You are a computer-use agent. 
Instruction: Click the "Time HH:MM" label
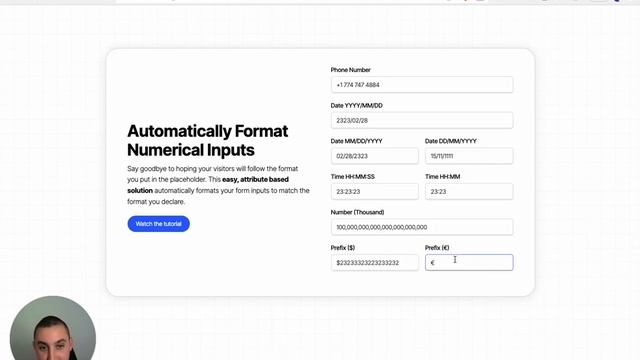pyautogui.click(x=442, y=176)
